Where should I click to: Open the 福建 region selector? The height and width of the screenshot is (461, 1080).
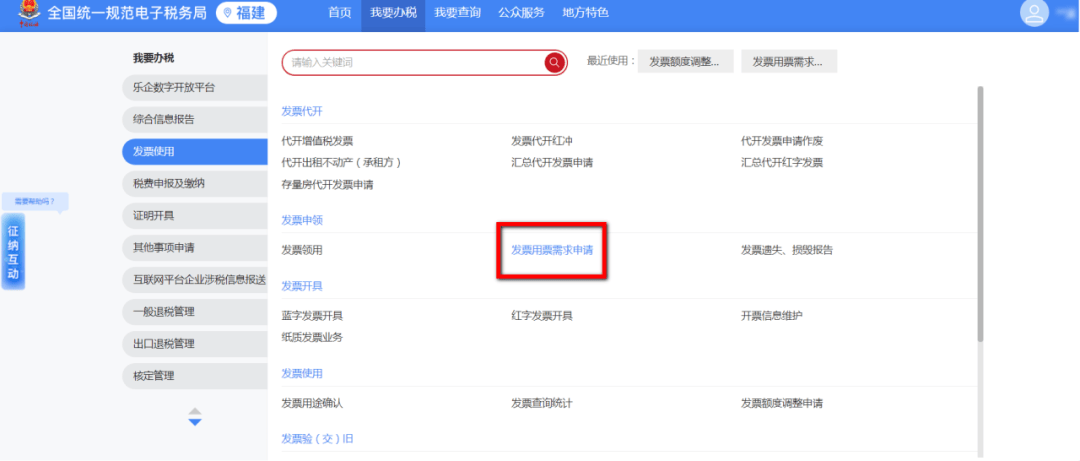(x=247, y=13)
